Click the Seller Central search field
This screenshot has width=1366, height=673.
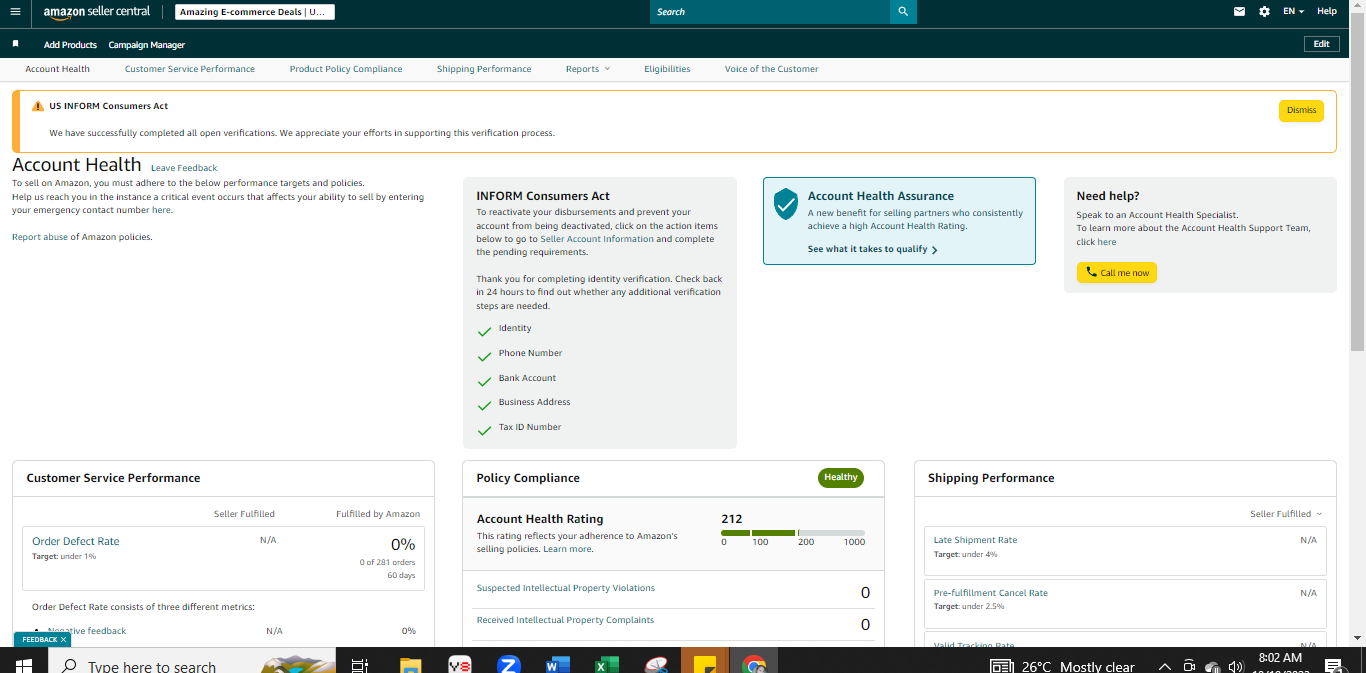pyautogui.click(x=770, y=12)
